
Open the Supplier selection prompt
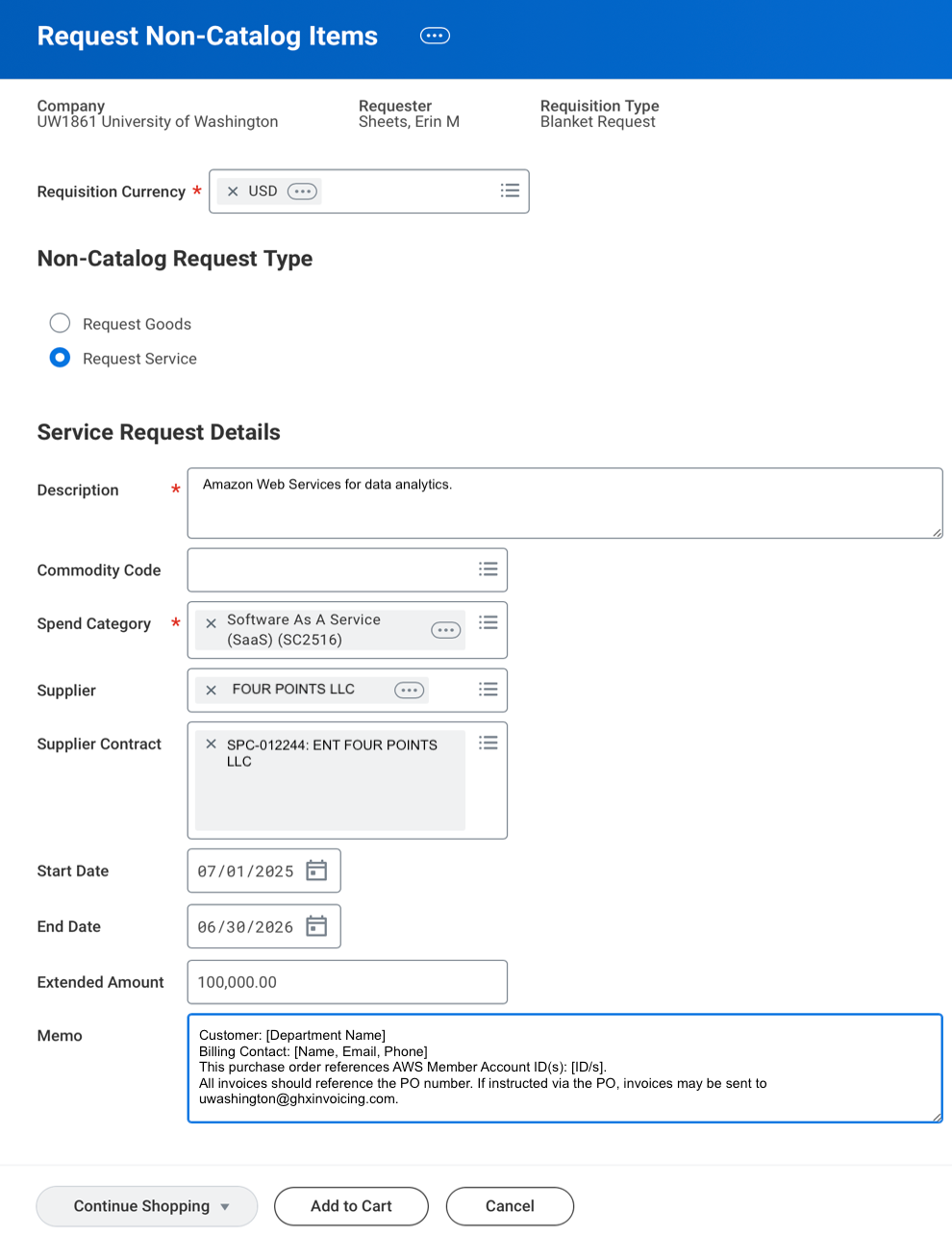click(489, 690)
